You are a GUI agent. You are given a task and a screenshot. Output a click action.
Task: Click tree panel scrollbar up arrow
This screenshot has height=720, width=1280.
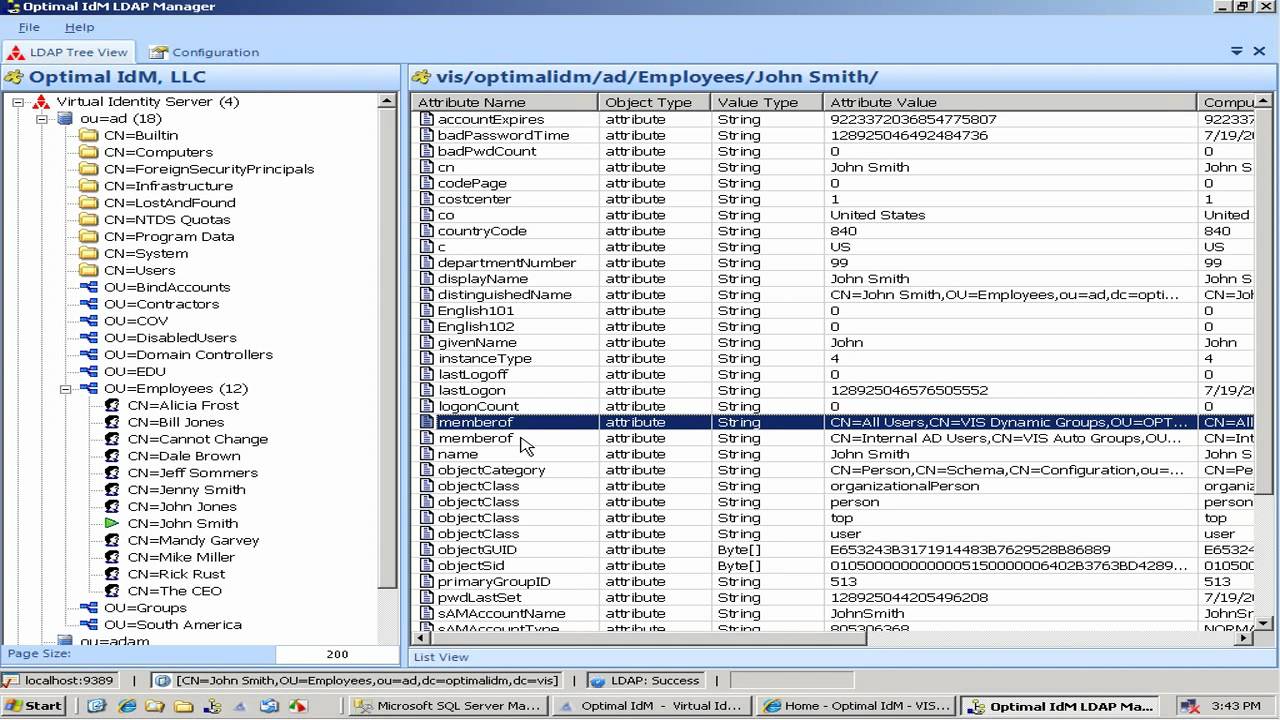point(387,102)
